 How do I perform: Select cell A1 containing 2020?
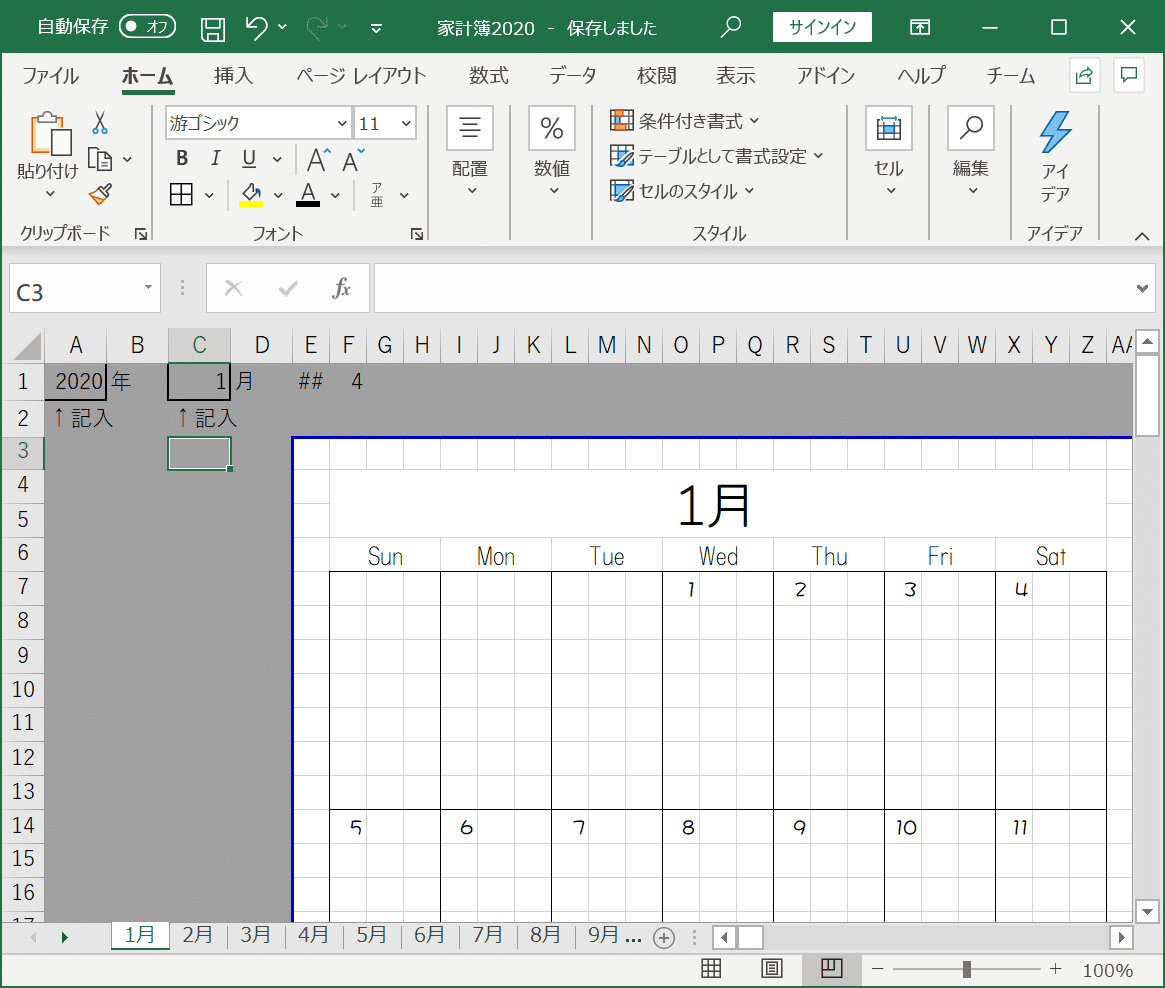[76, 382]
